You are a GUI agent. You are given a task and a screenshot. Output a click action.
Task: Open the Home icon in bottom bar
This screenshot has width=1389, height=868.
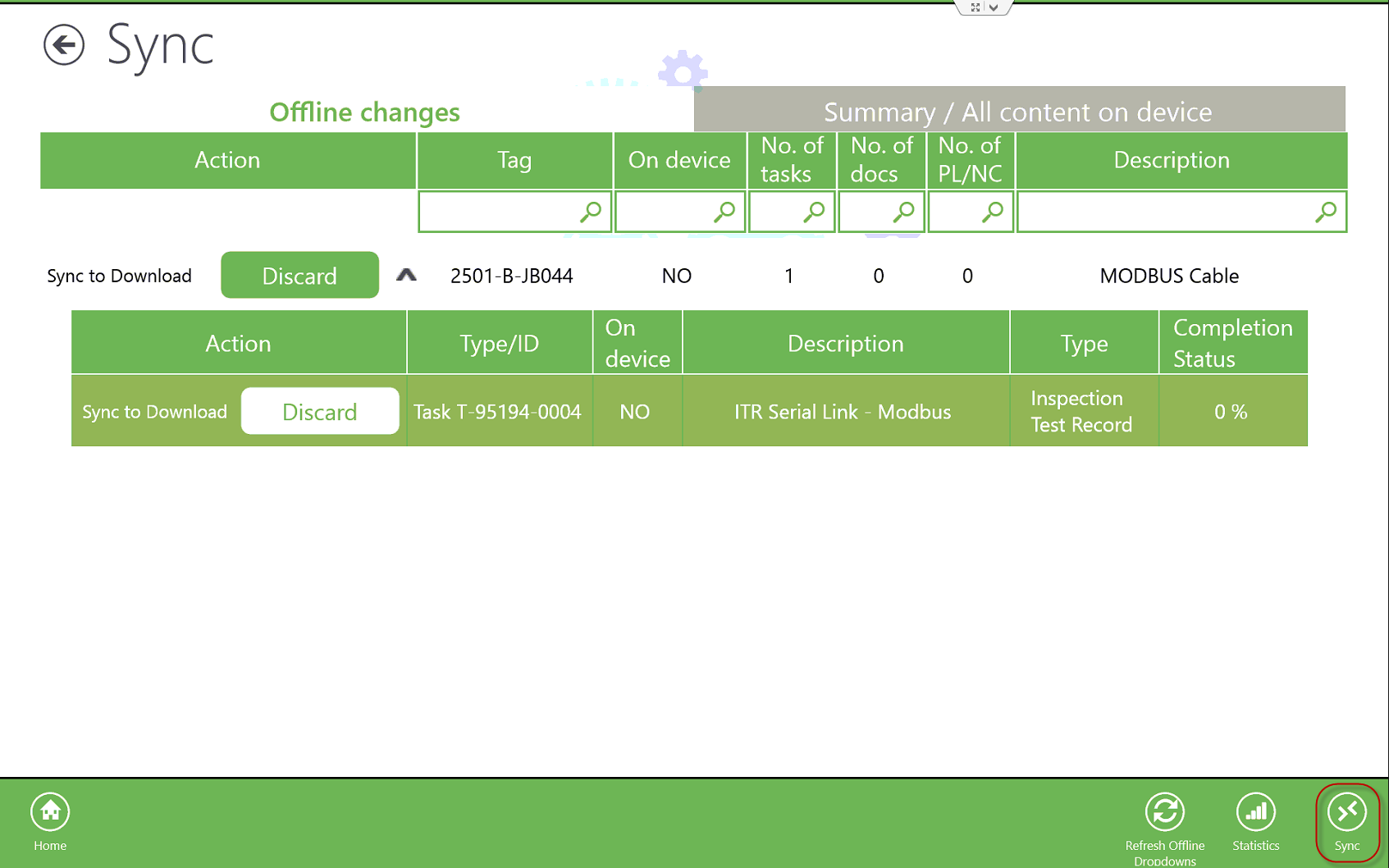point(50,812)
